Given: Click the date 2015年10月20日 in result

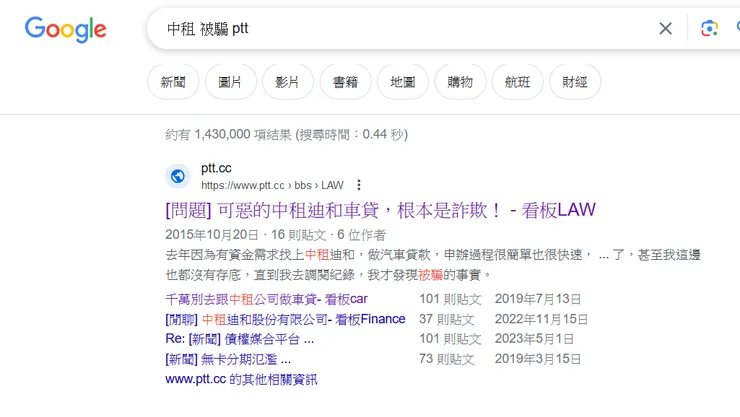Looking at the screenshot, I should (x=212, y=235).
